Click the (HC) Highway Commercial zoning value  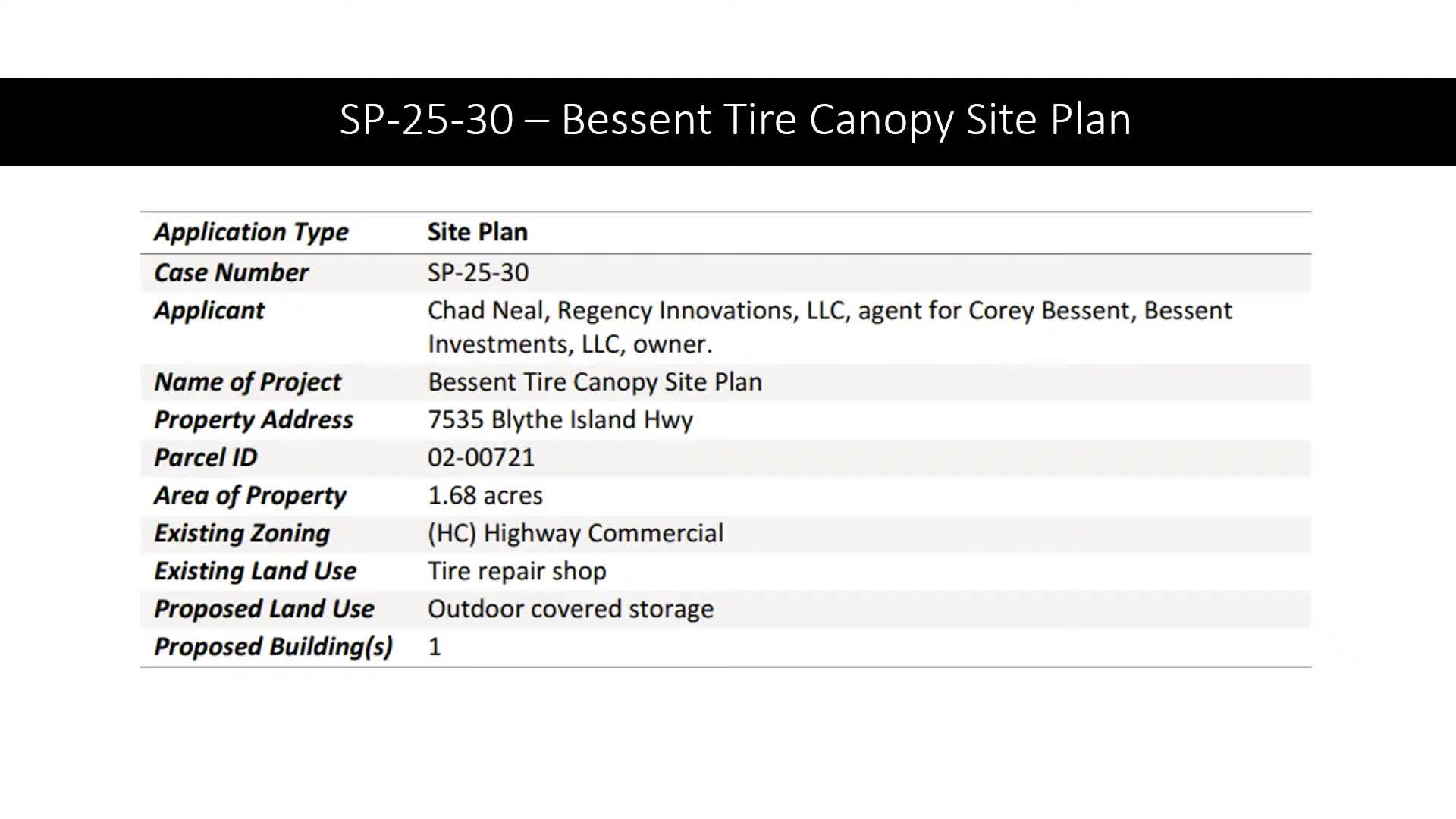click(575, 533)
